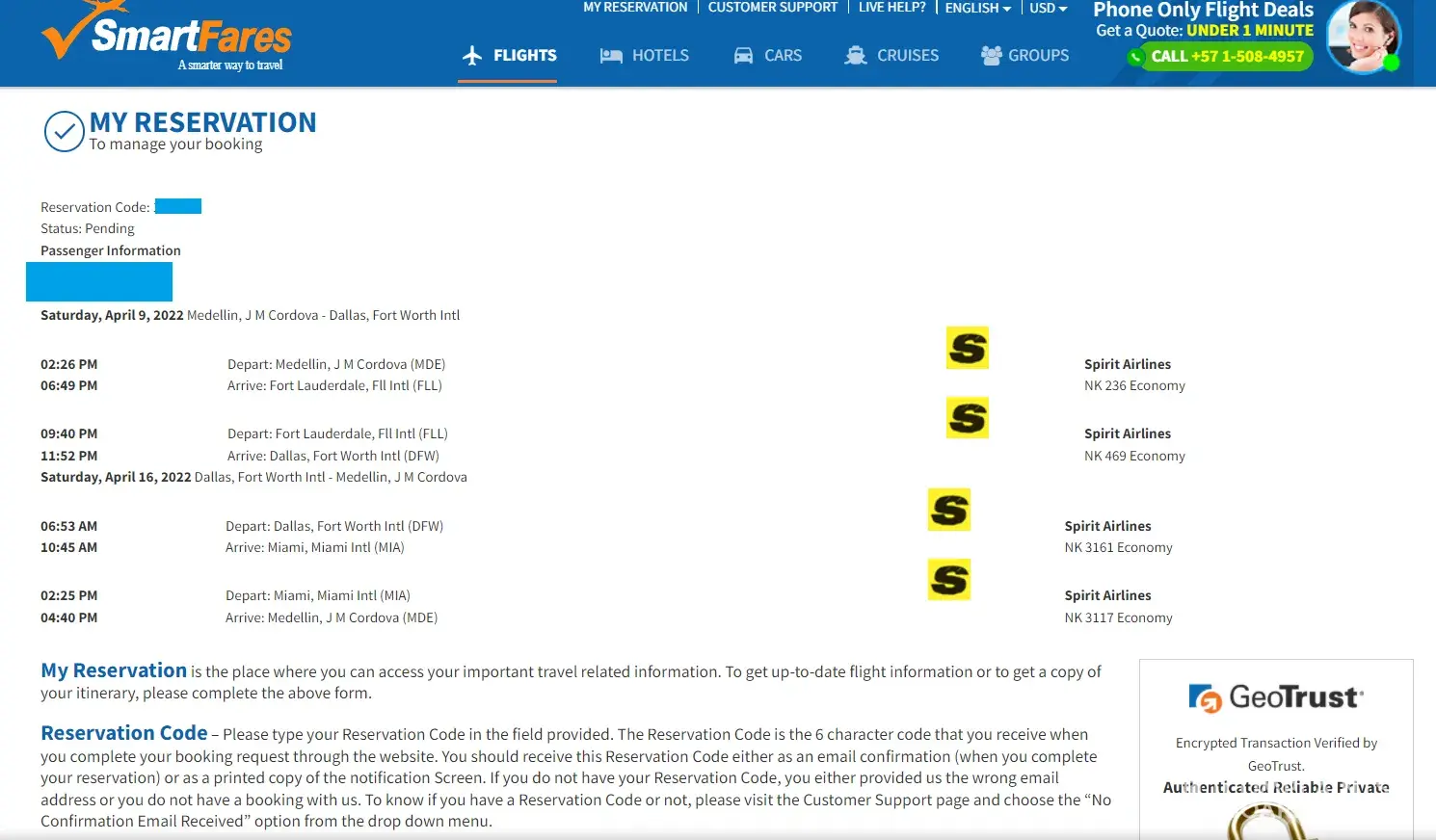Click the bed icon beside Hotels
Image resolution: width=1436 pixels, height=840 pixels.
pyautogui.click(x=611, y=56)
